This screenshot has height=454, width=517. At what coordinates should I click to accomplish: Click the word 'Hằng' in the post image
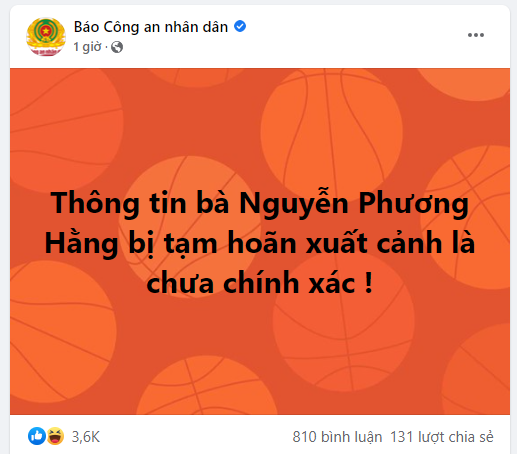(81, 242)
